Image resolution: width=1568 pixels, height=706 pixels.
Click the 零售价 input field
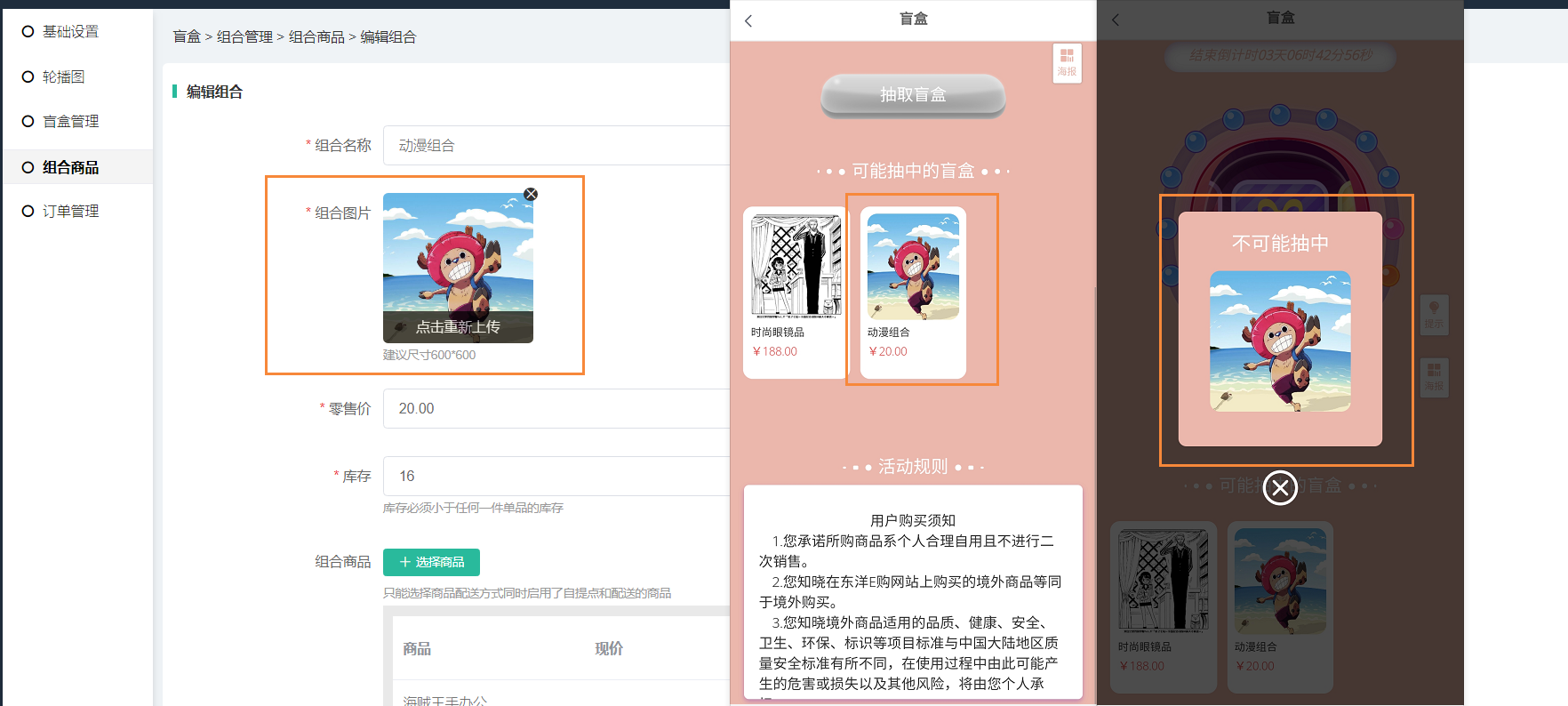click(556, 409)
